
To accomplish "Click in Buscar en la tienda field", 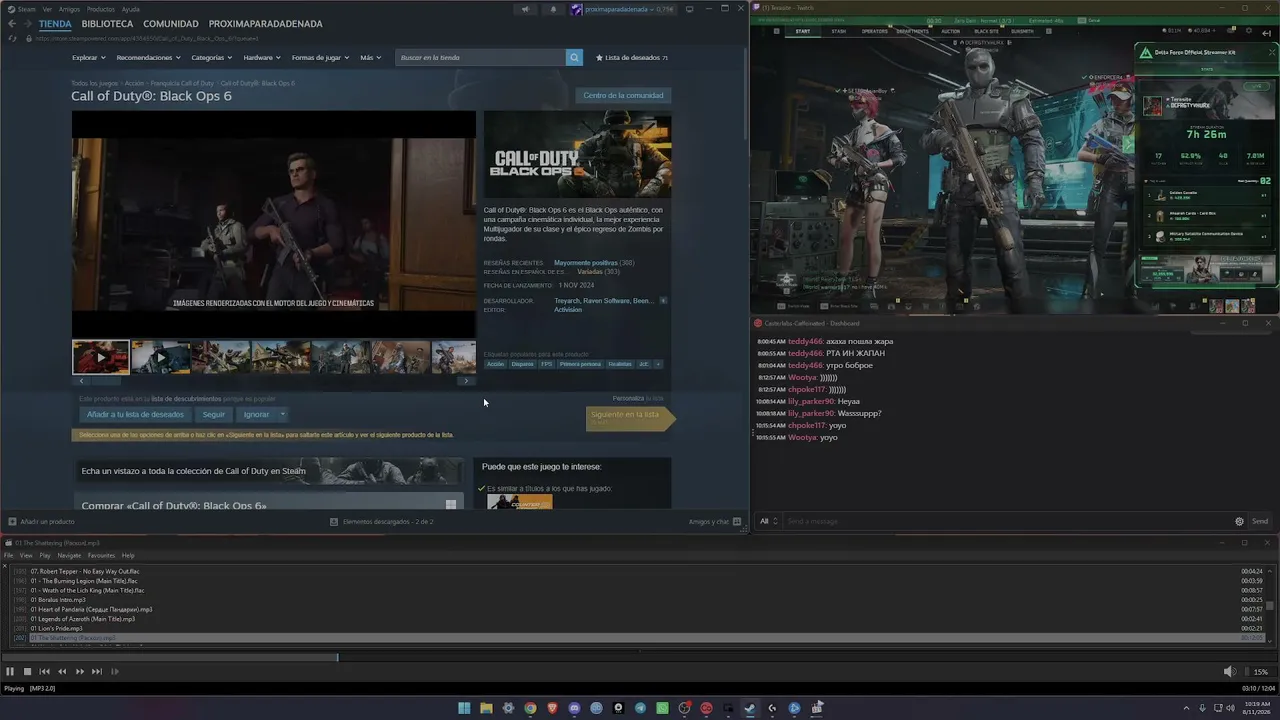I will tap(481, 57).
